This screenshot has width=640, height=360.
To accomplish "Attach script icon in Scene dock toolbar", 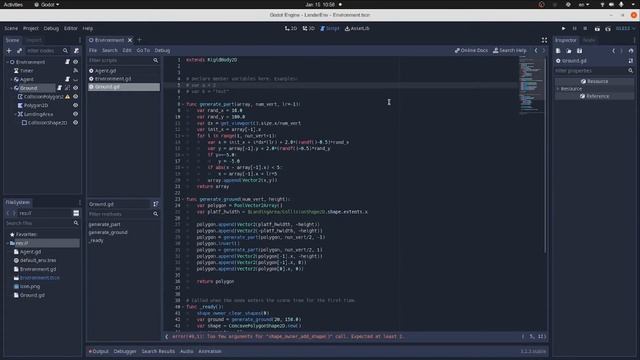I will [x=76, y=51].
